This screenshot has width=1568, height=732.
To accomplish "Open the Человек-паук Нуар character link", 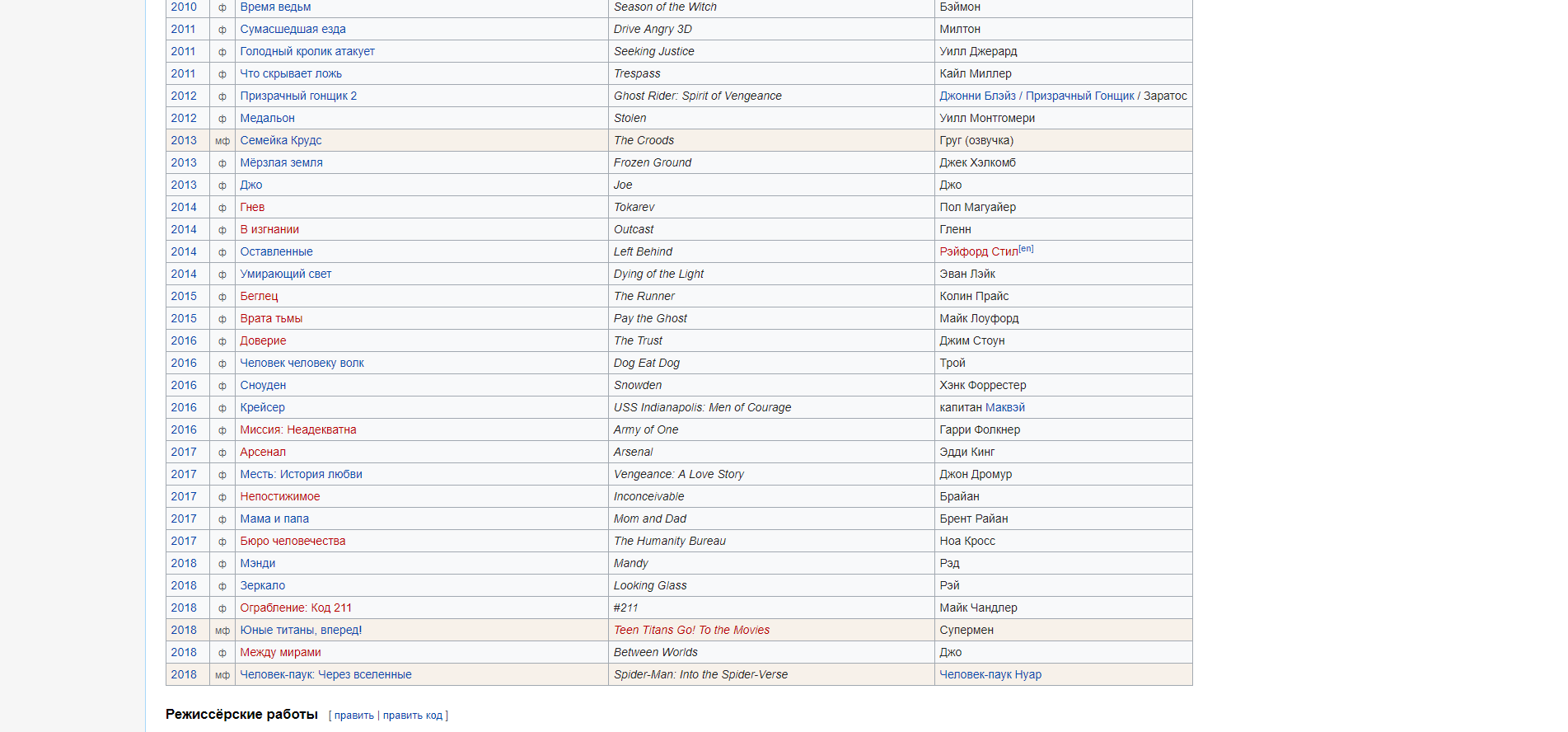I will point(990,674).
